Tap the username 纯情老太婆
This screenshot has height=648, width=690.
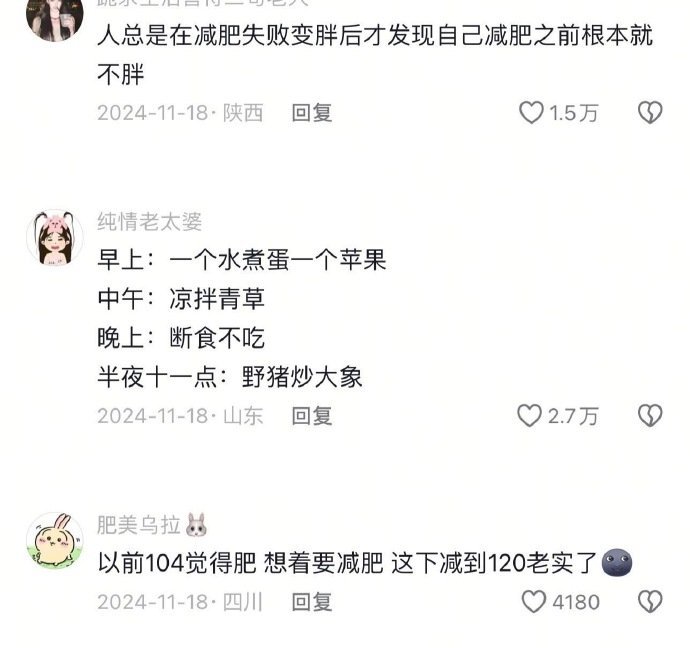150,221
